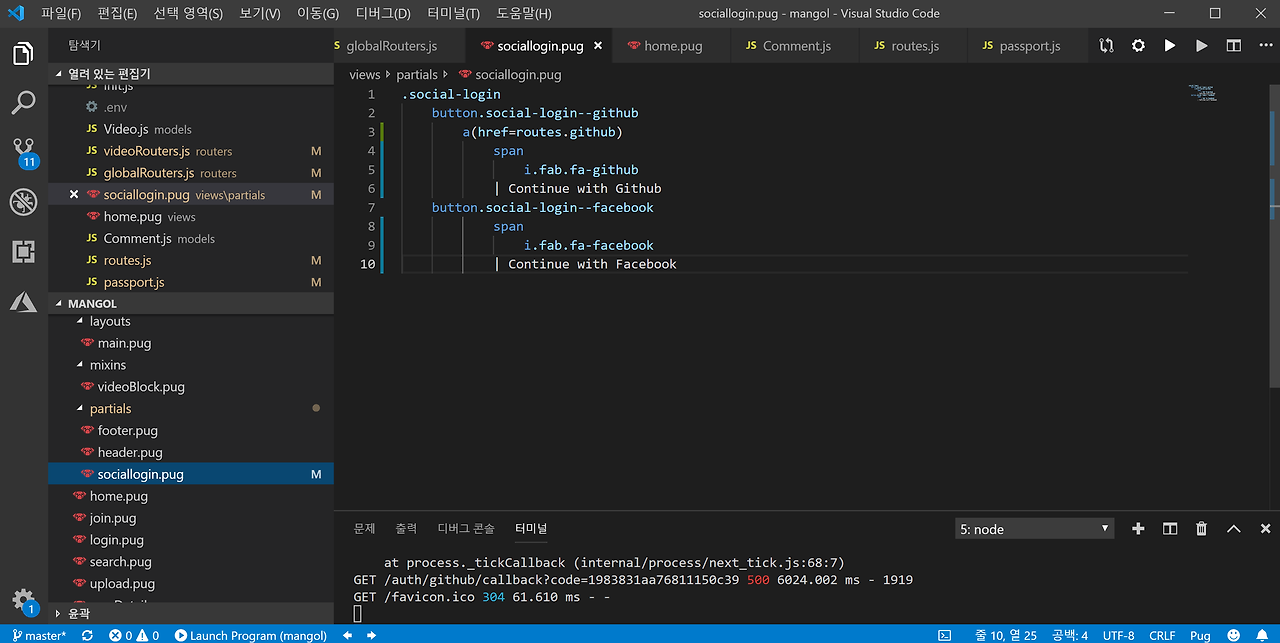Click the minimap code preview
The width and height of the screenshot is (1280, 643).
(1202, 93)
